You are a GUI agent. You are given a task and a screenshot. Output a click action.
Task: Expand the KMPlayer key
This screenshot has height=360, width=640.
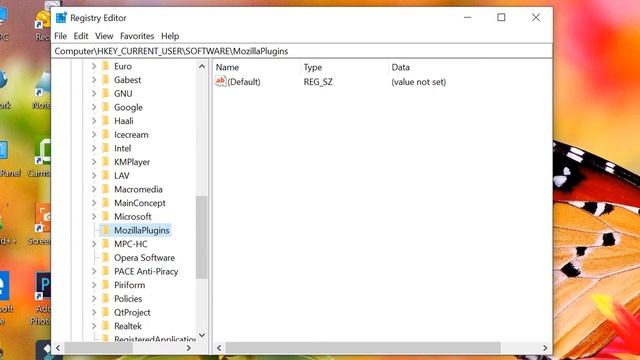[x=94, y=162]
